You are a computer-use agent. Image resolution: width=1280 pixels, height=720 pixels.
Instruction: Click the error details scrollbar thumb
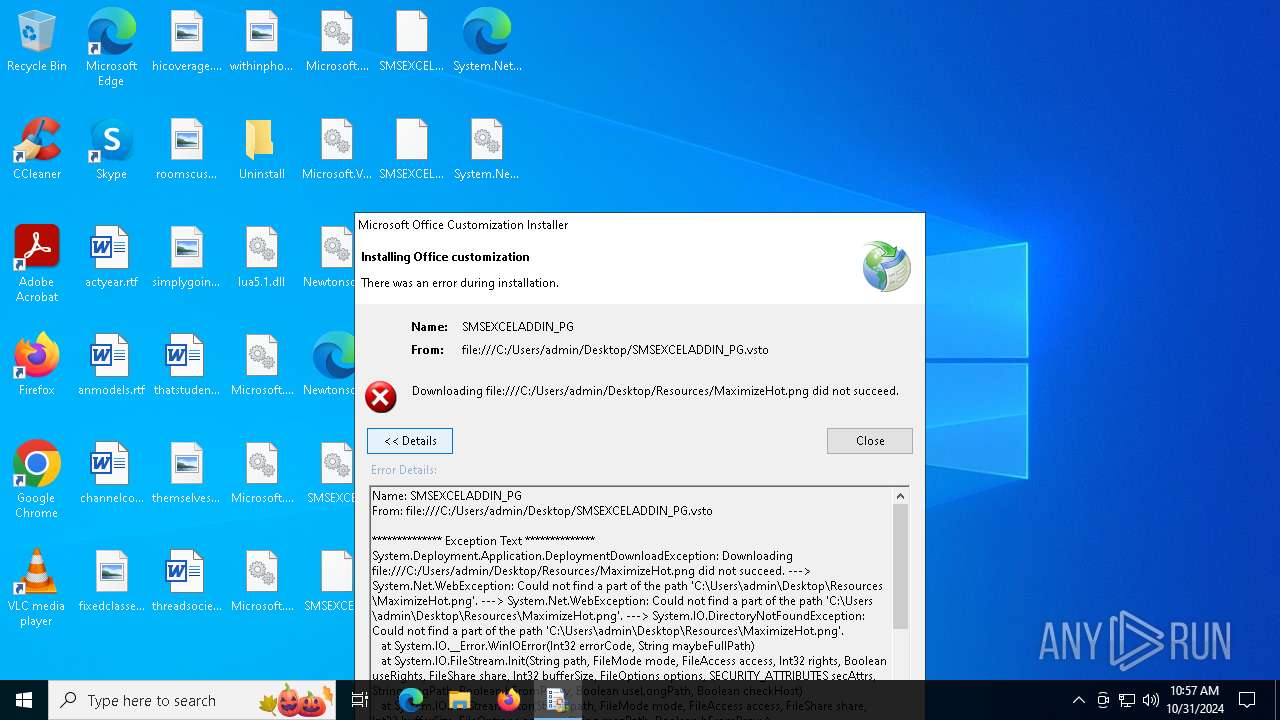(900, 566)
